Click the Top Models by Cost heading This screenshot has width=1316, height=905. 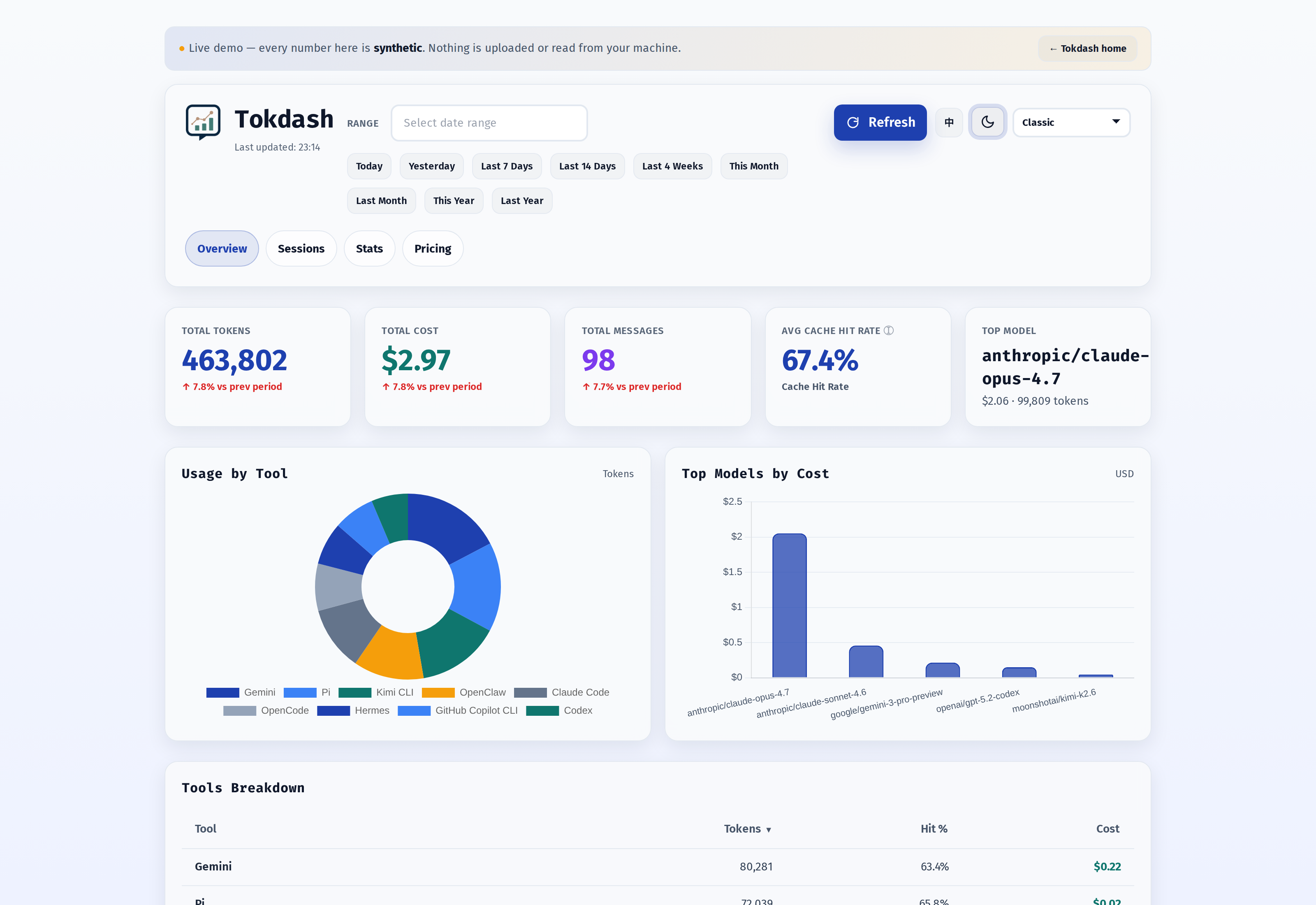[755, 473]
